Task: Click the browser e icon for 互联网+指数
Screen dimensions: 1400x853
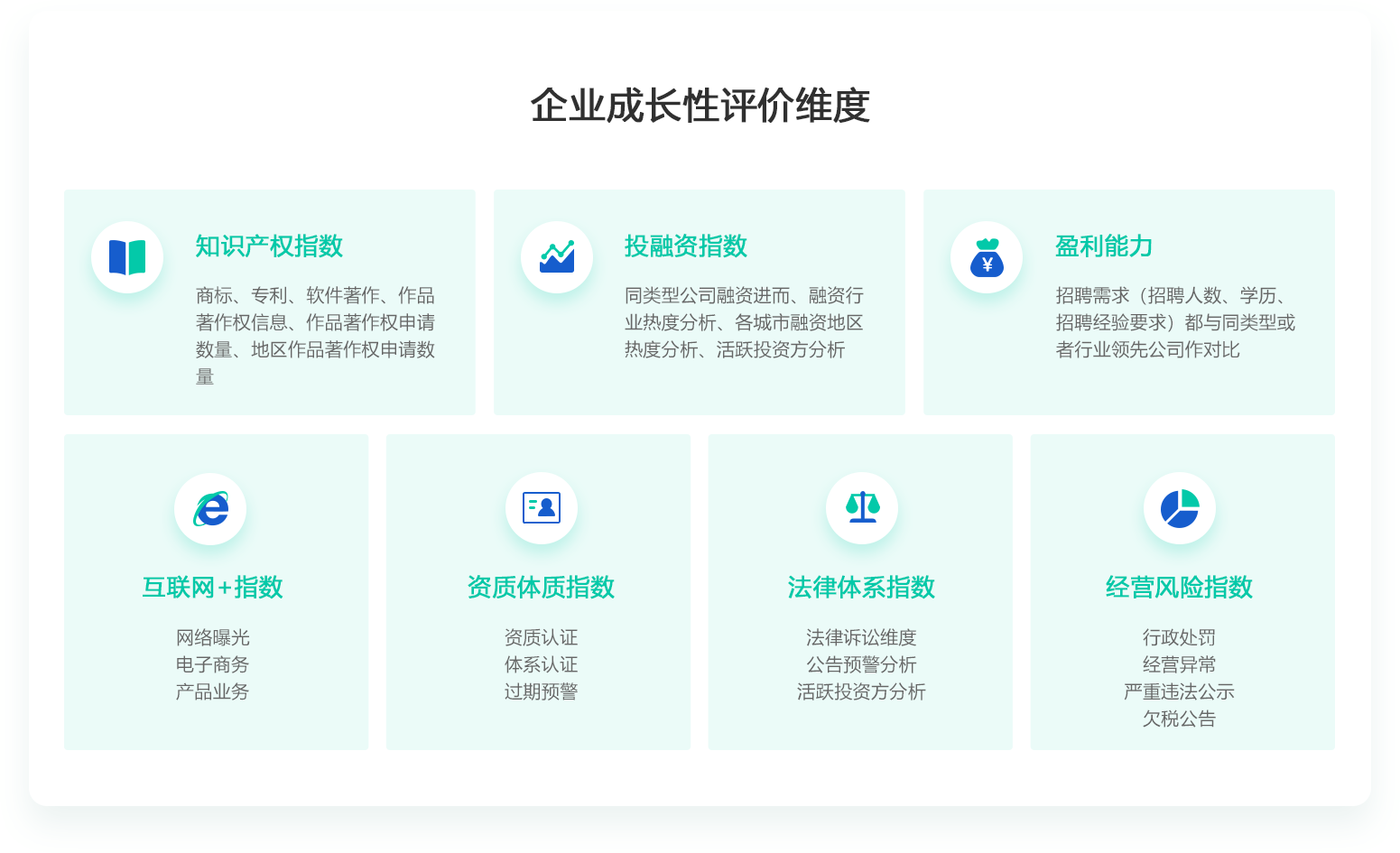Action: [x=210, y=509]
